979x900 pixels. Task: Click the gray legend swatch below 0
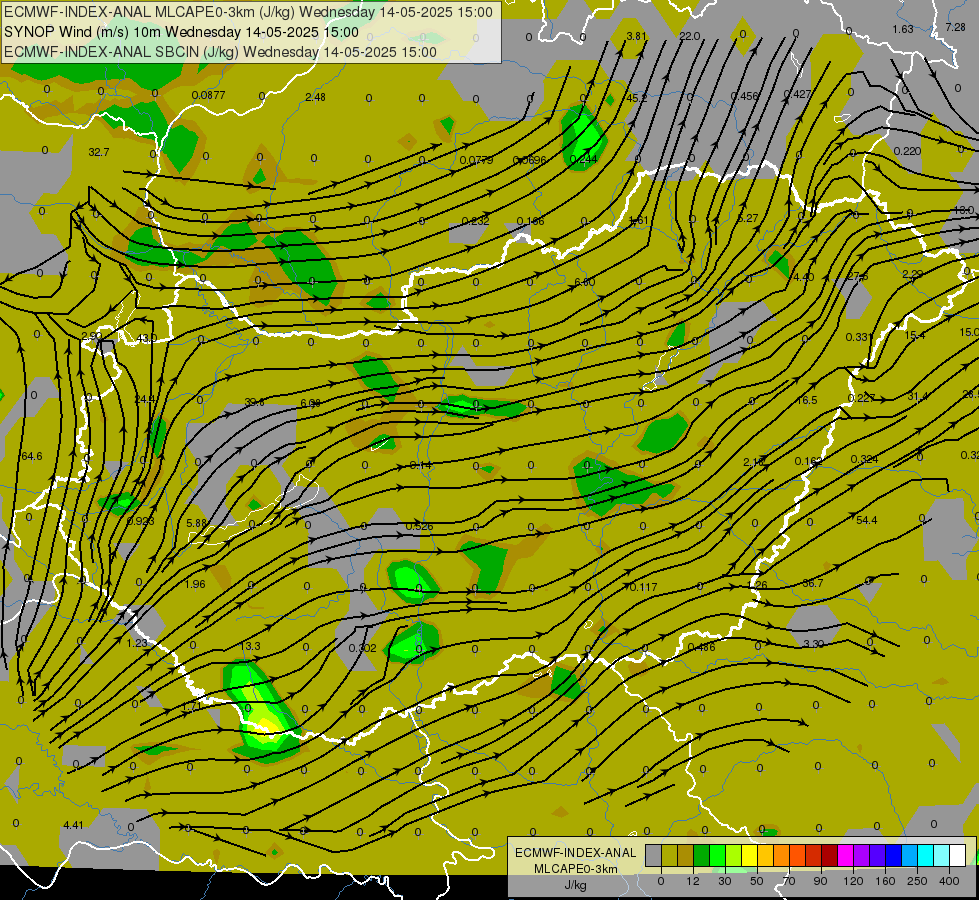(653, 855)
